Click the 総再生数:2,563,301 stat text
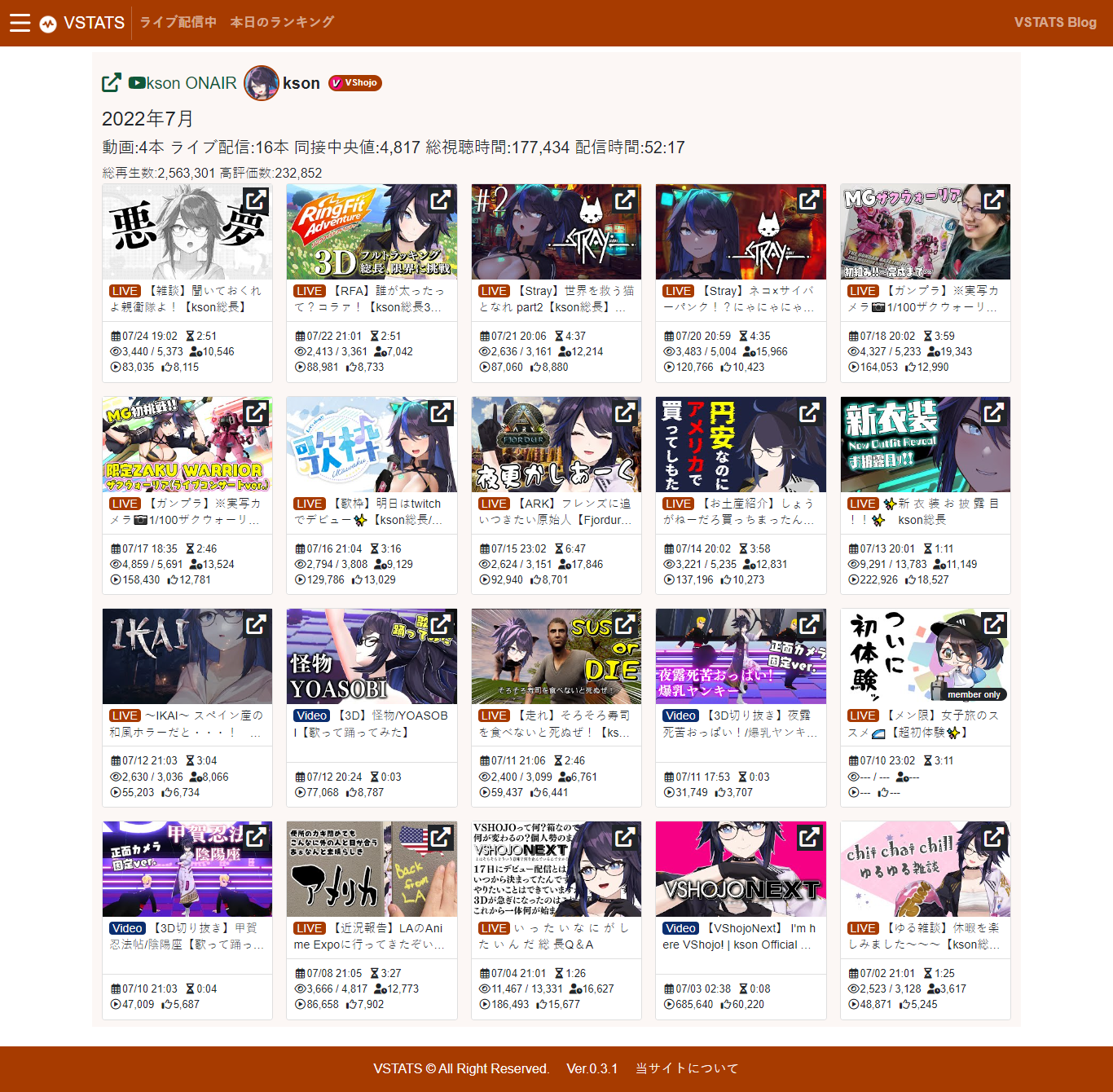 pyautogui.click(x=159, y=173)
